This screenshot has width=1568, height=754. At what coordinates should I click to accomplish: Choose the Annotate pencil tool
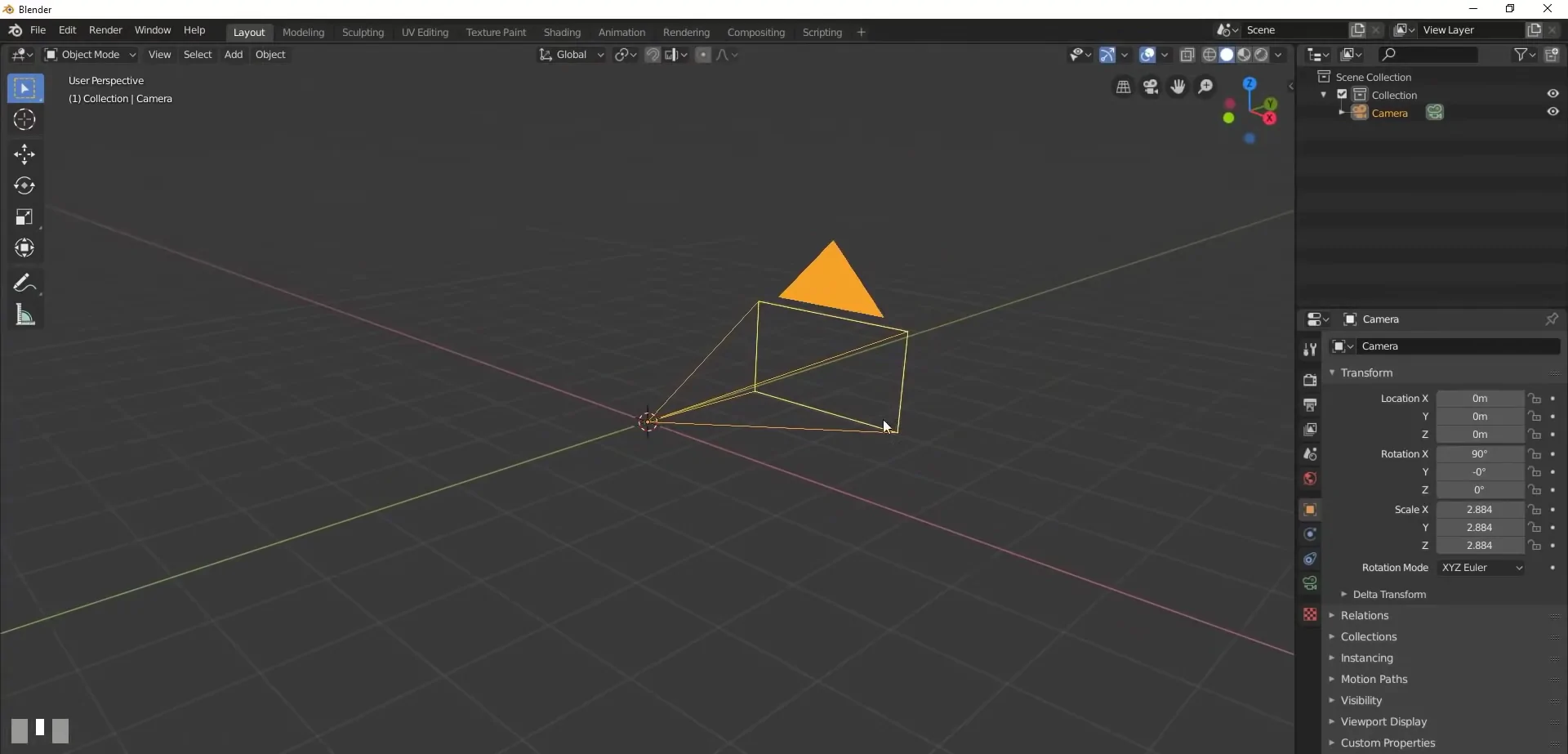click(x=24, y=283)
